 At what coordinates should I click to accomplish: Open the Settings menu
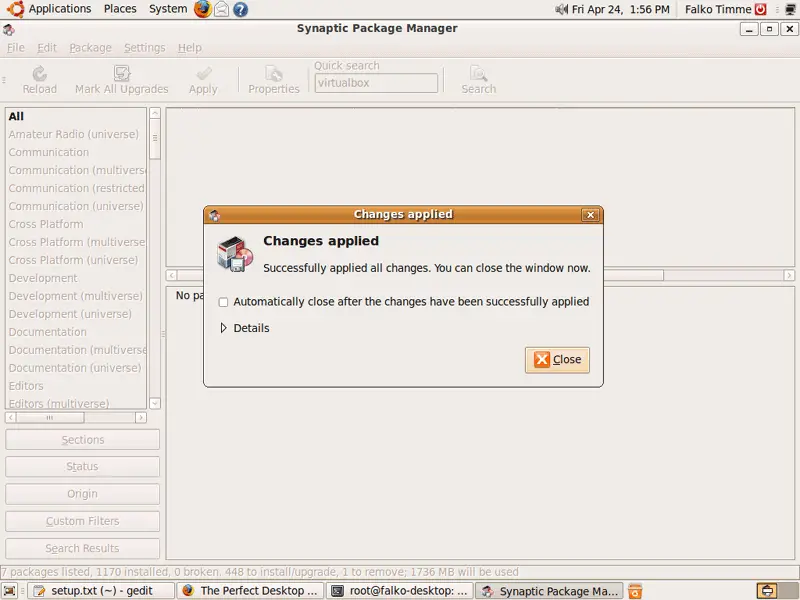(145, 47)
